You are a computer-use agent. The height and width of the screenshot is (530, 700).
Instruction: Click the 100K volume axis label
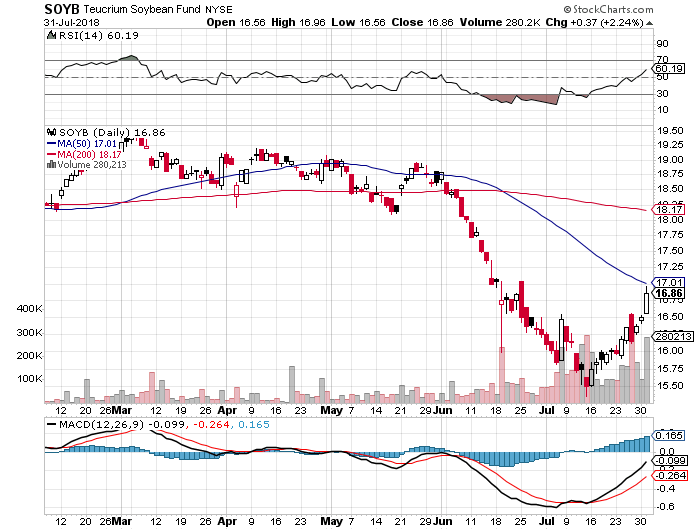coord(30,379)
